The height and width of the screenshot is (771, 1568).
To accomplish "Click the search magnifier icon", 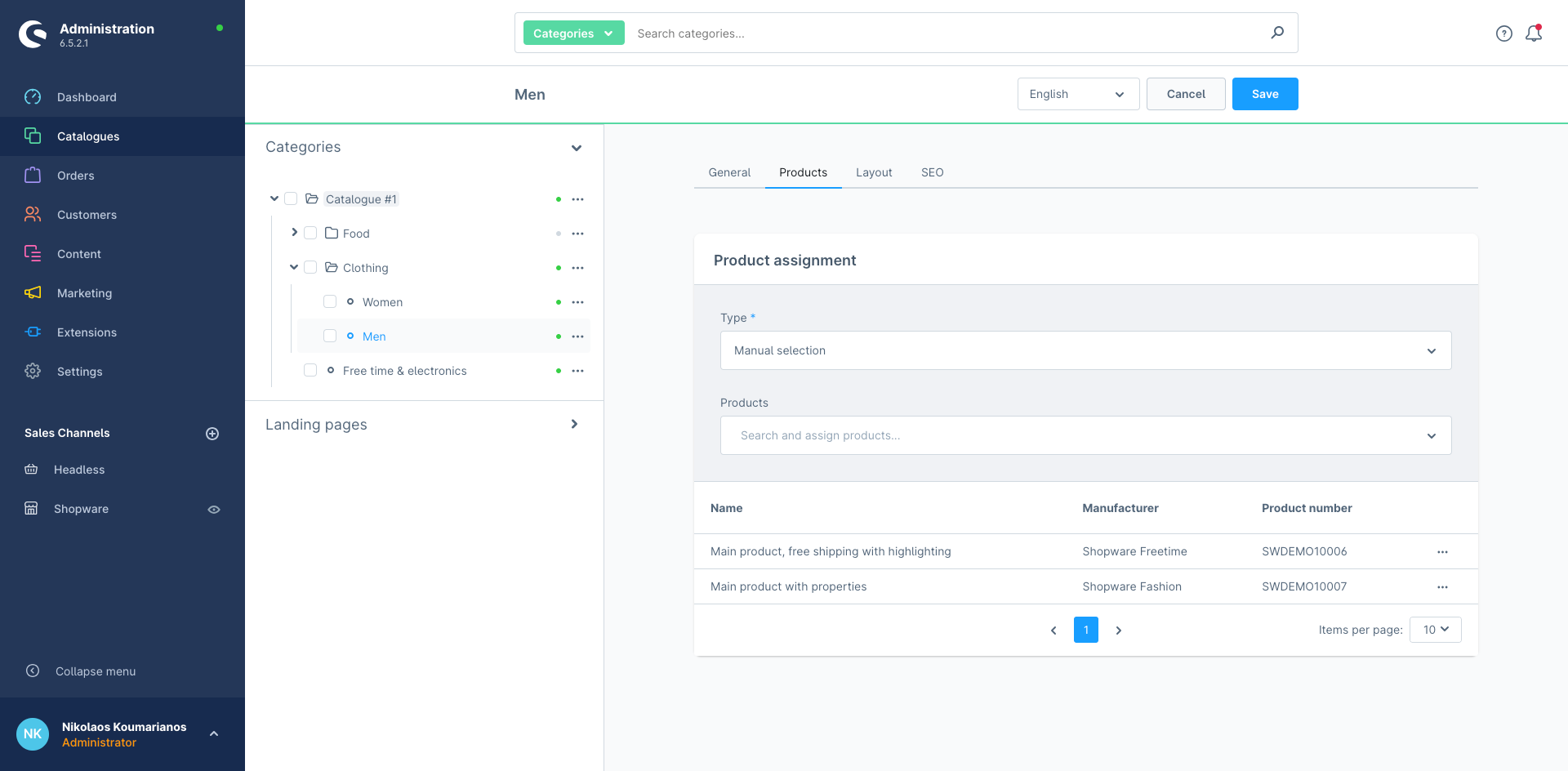I will pyautogui.click(x=1277, y=33).
